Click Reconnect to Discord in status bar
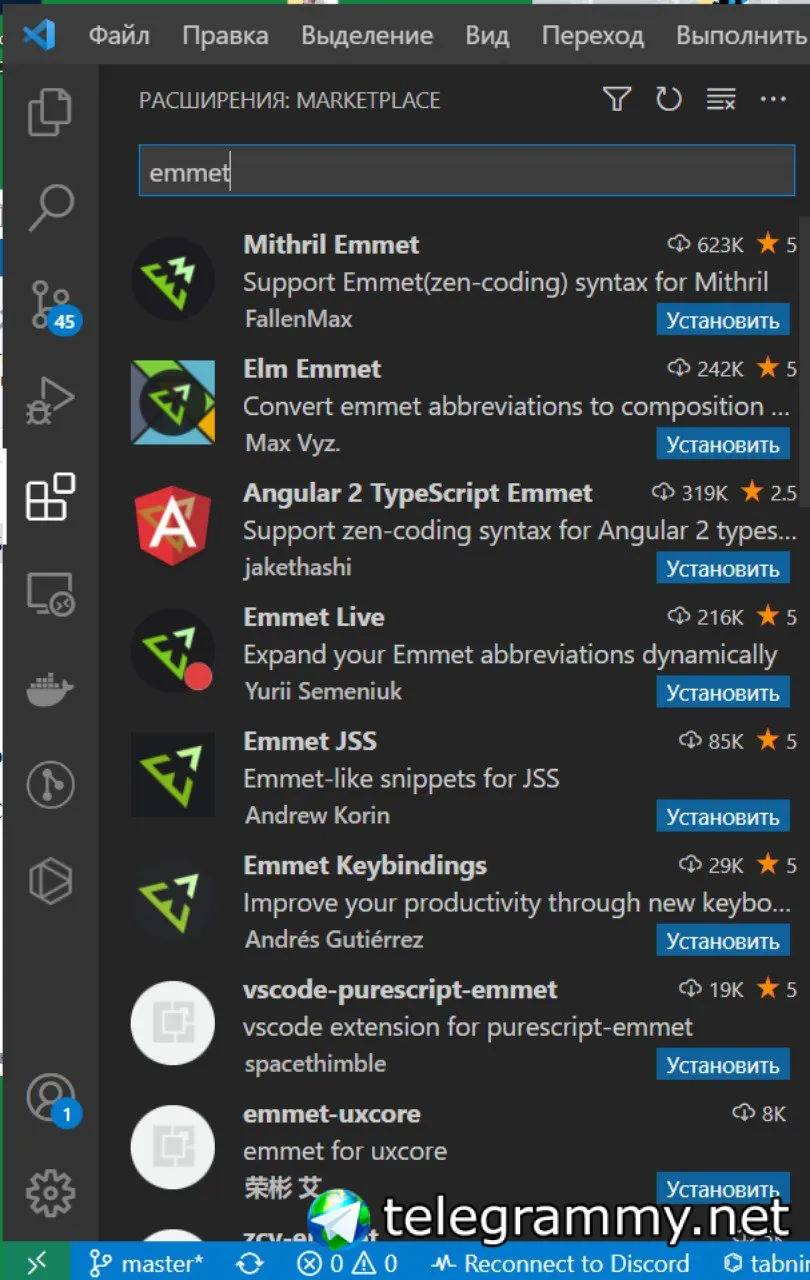The height and width of the screenshot is (1280, 810). pyautogui.click(x=560, y=1262)
